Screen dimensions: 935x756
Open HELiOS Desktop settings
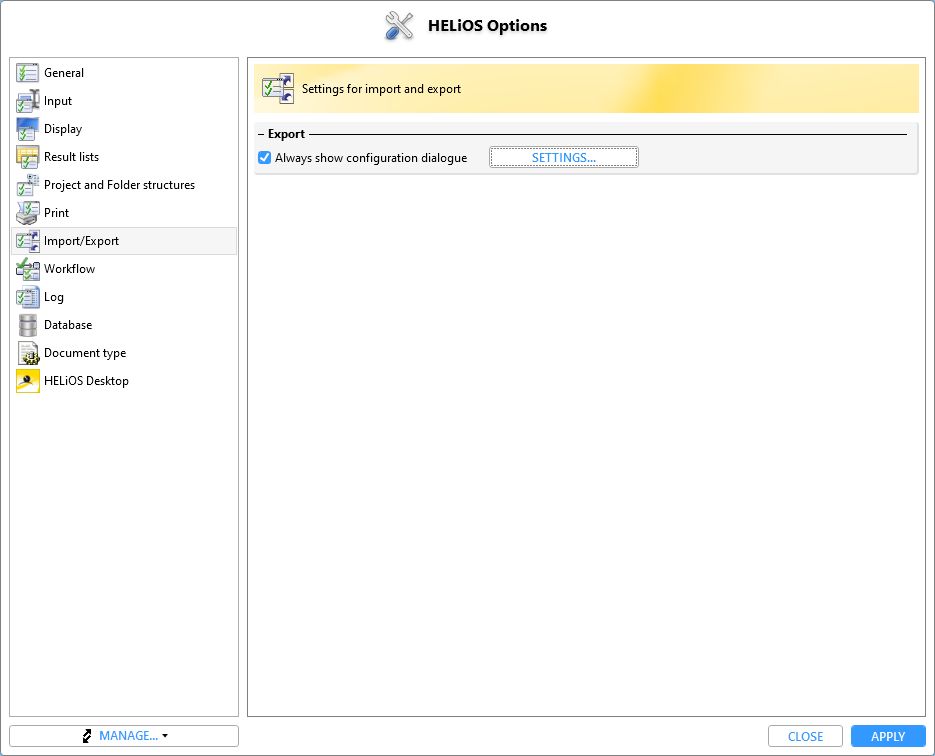click(x=86, y=381)
